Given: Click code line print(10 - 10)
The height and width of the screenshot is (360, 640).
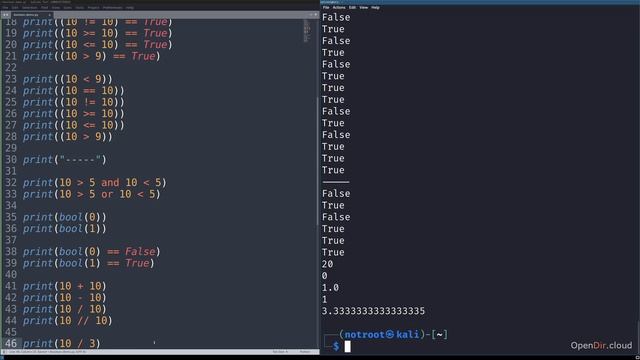Looking at the screenshot, I should [64, 298].
